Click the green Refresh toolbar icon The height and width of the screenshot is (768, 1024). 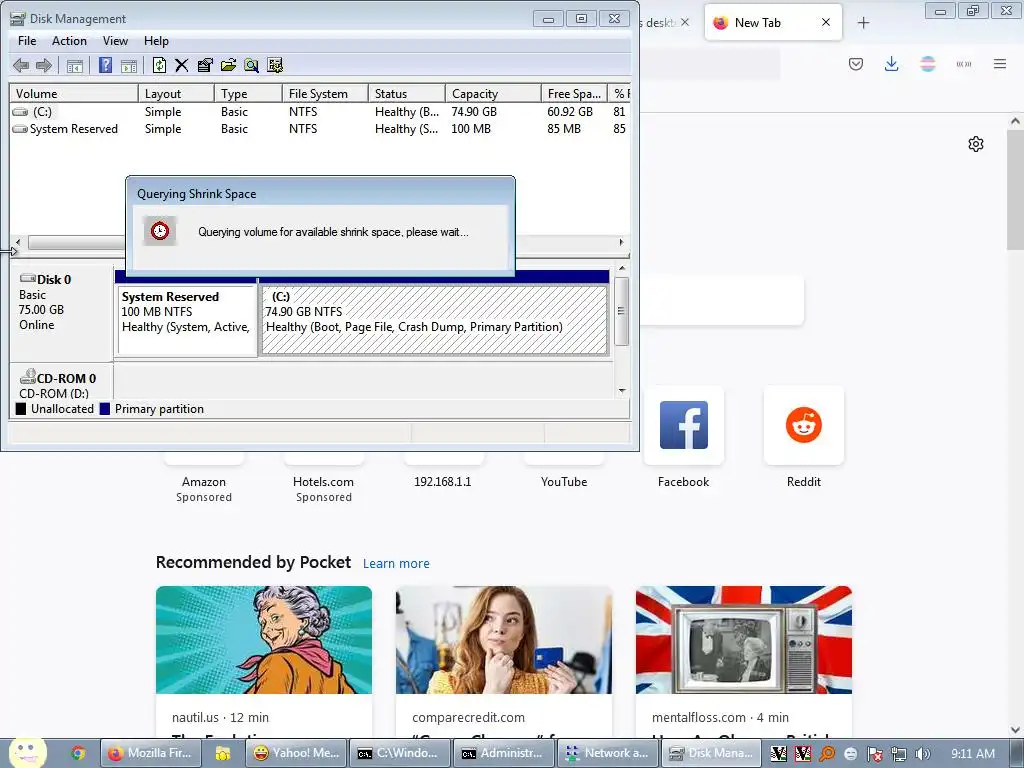pos(159,65)
